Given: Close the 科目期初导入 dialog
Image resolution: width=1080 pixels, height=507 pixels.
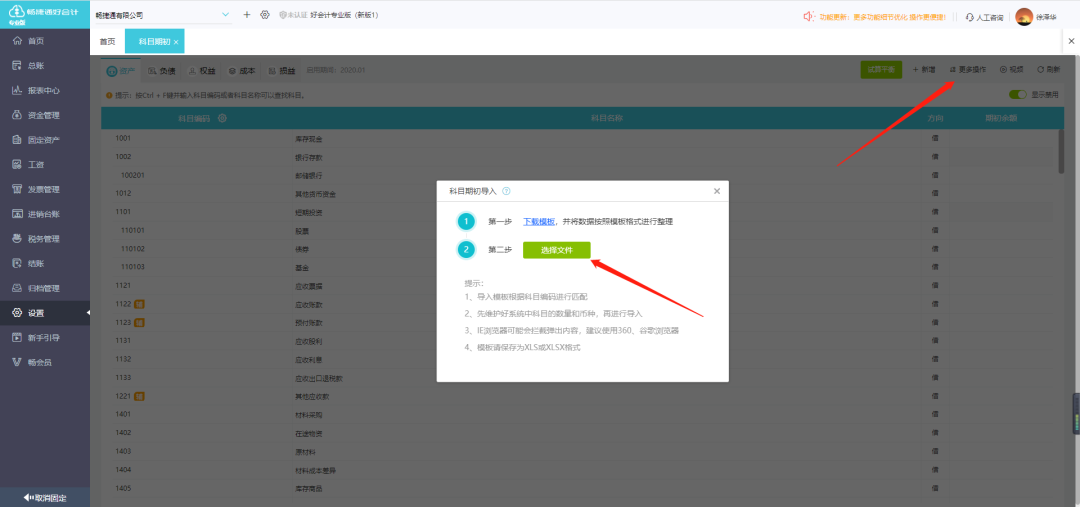Looking at the screenshot, I should click(x=716, y=191).
